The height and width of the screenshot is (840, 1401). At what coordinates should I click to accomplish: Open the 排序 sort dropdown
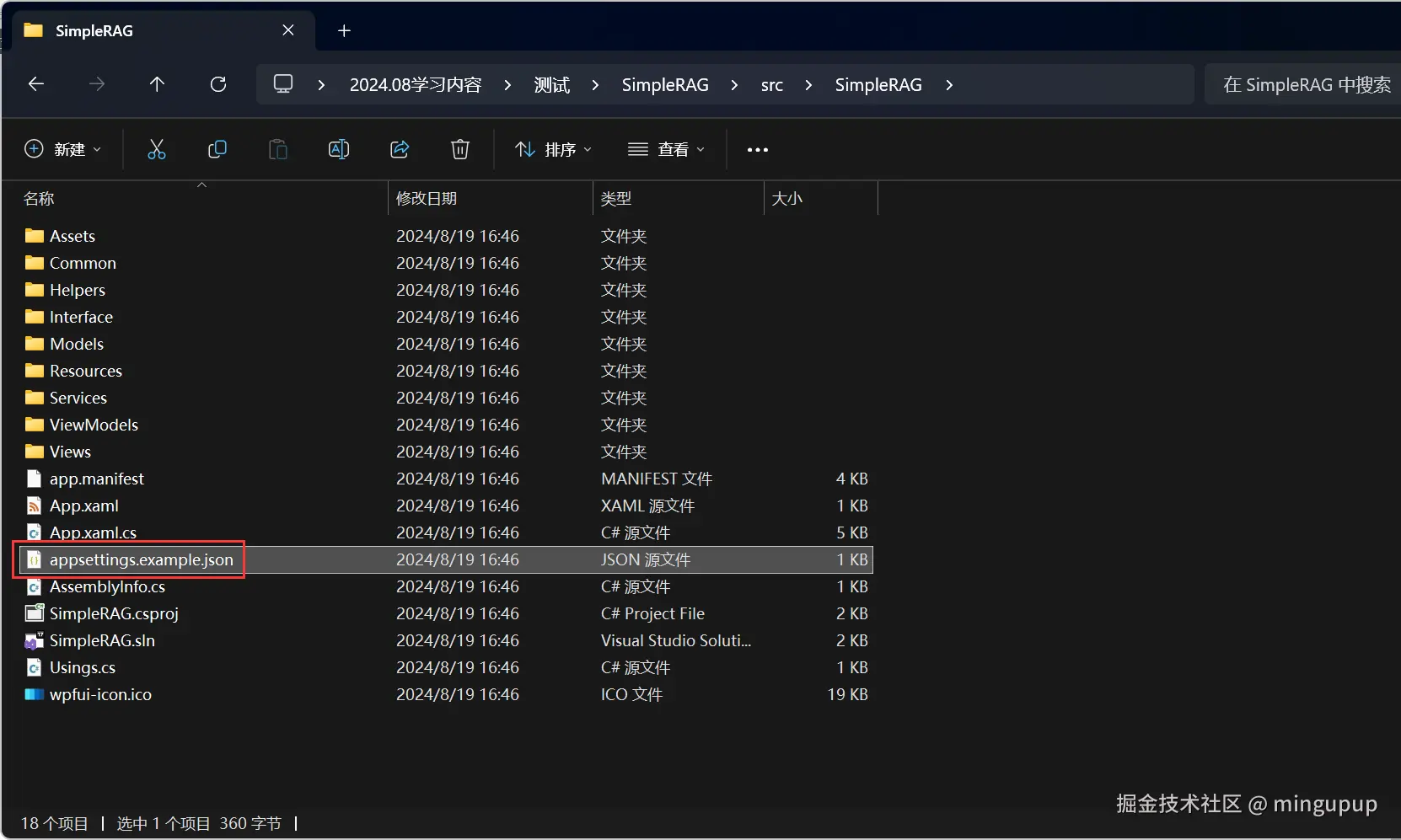[x=554, y=149]
